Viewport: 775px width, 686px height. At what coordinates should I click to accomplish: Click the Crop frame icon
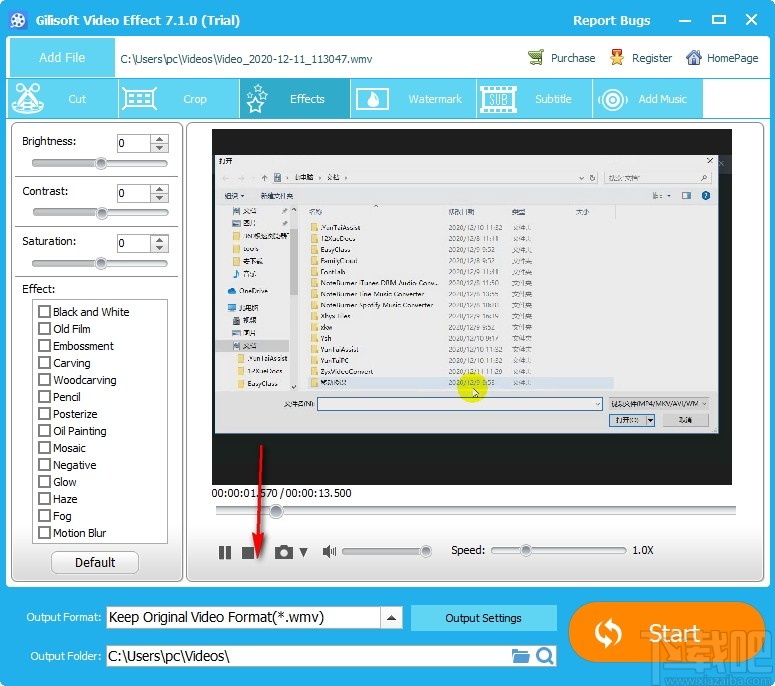pyautogui.click(x=140, y=99)
